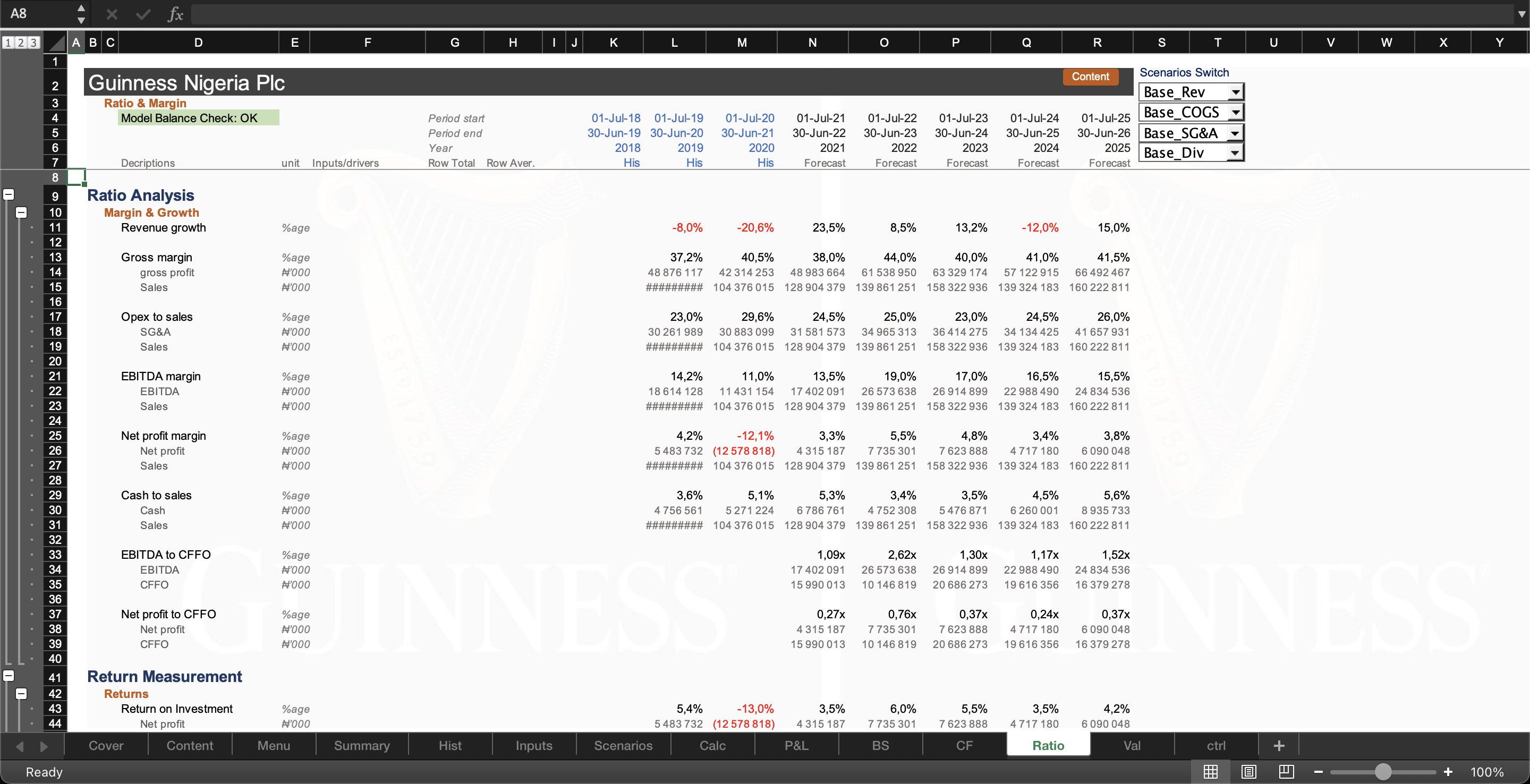Viewport: 1530px width, 784px height.
Task: Click the Ready status bar entry
Action: pos(44,772)
